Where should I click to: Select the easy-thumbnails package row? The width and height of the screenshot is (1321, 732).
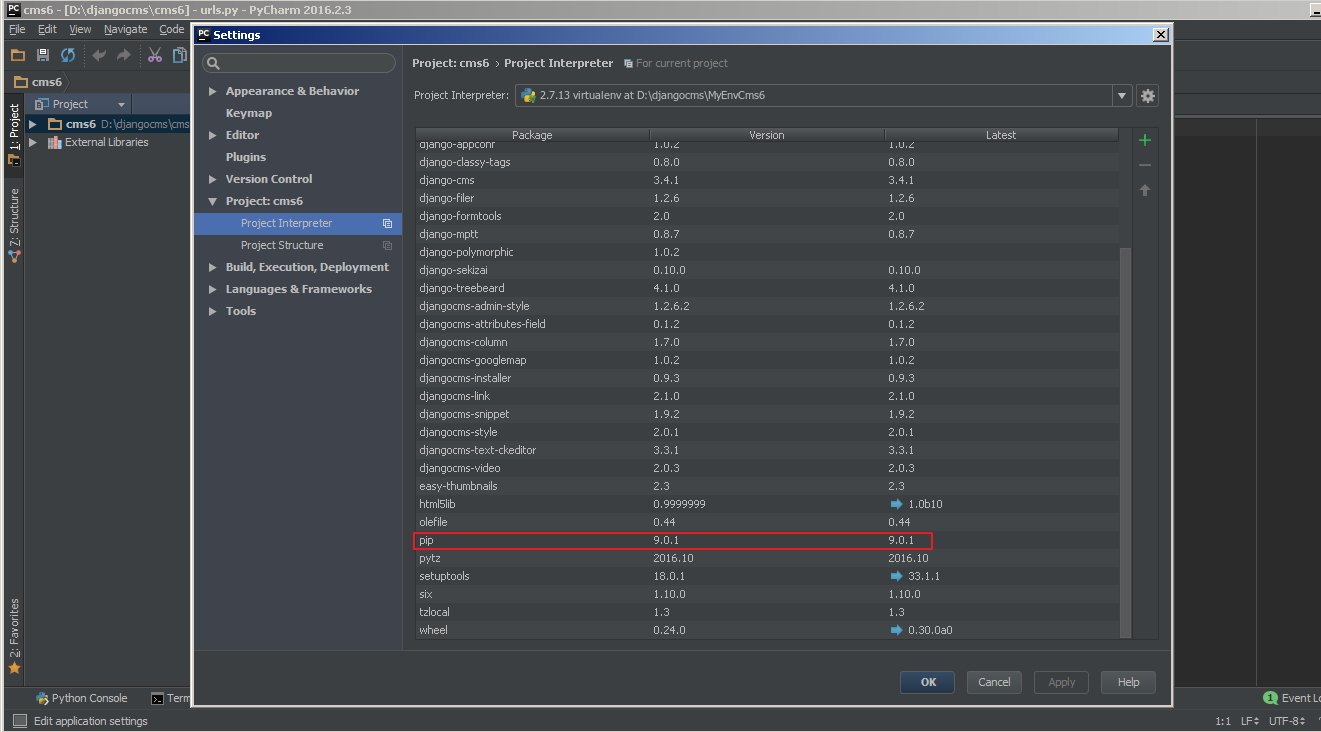click(768, 486)
